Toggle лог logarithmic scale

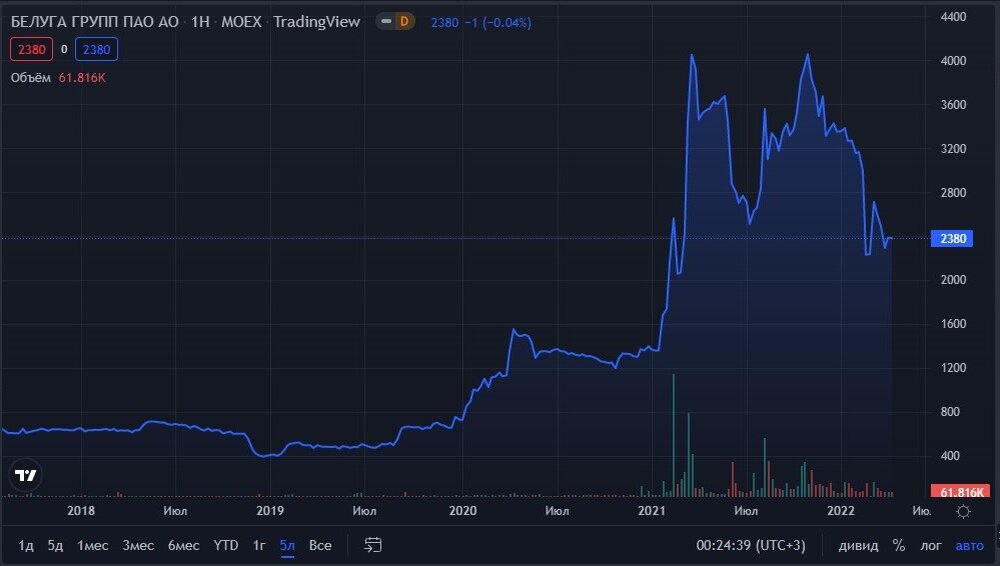[x=930, y=546]
